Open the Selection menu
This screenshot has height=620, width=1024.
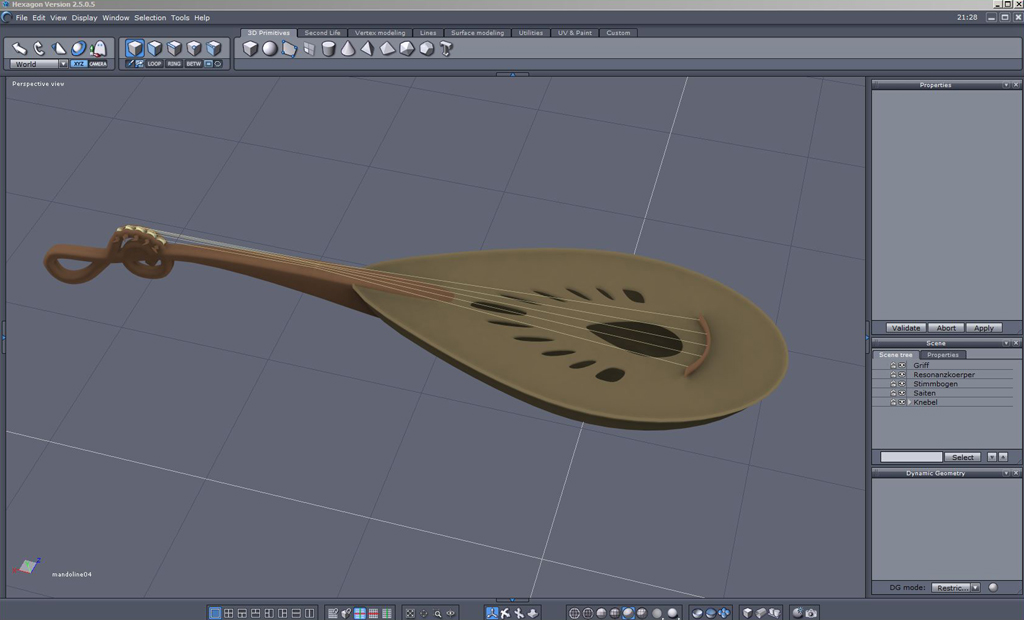click(x=150, y=18)
